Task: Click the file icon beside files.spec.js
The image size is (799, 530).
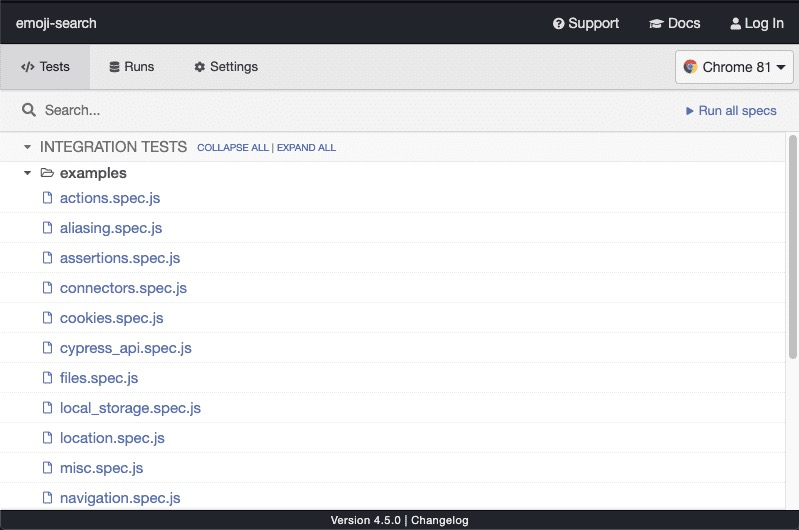Action: tap(47, 378)
